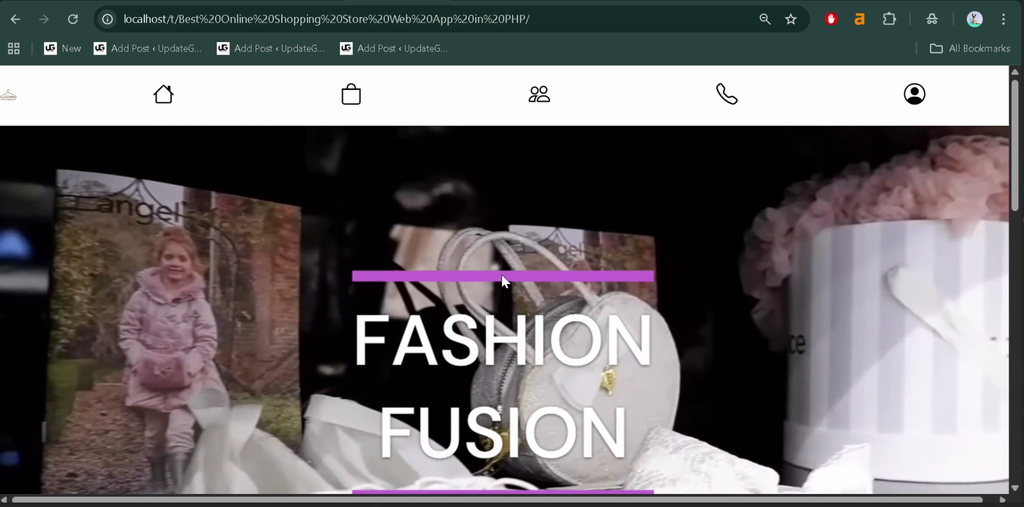This screenshot has height=507, width=1024.
Task: Click the scroll-up arrow on the vertical scrollbar
Action: point(1016,71)
